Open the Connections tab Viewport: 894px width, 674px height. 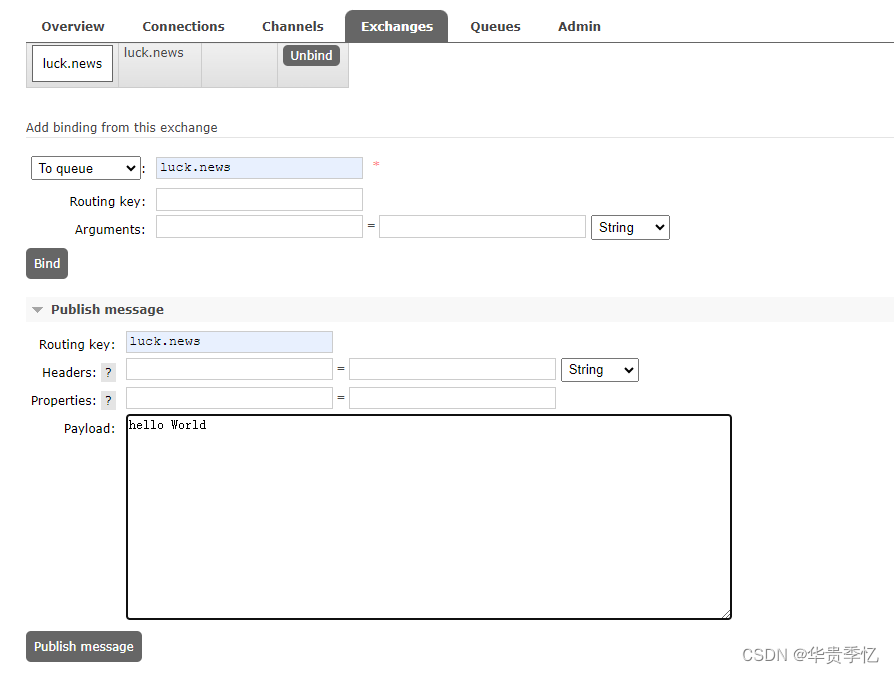click(183, 26)
